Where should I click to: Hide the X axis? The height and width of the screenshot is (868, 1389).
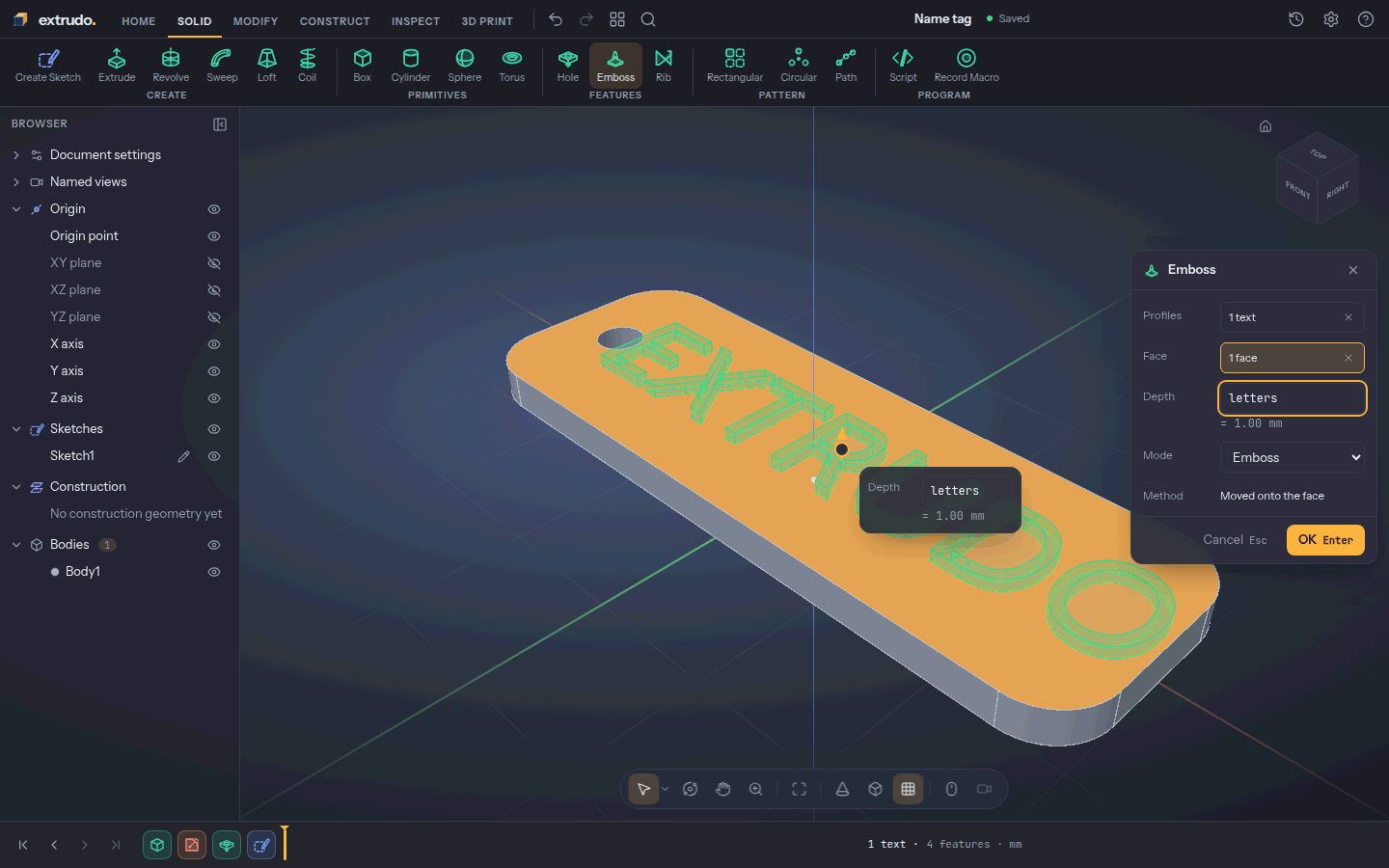pos(214,344)
